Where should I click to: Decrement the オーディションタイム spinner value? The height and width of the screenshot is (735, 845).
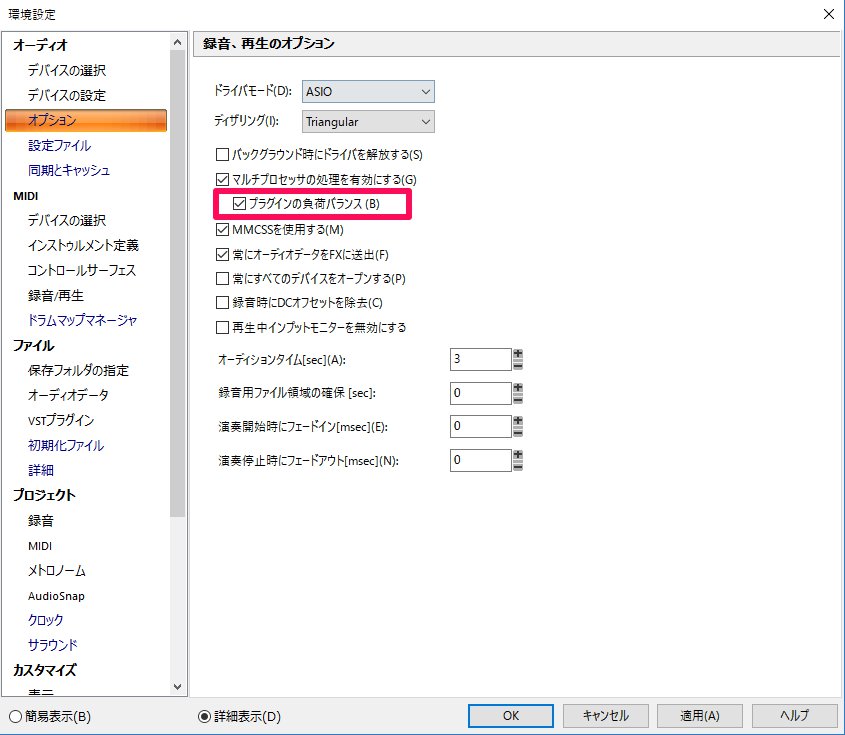click(x=518, y=365)
